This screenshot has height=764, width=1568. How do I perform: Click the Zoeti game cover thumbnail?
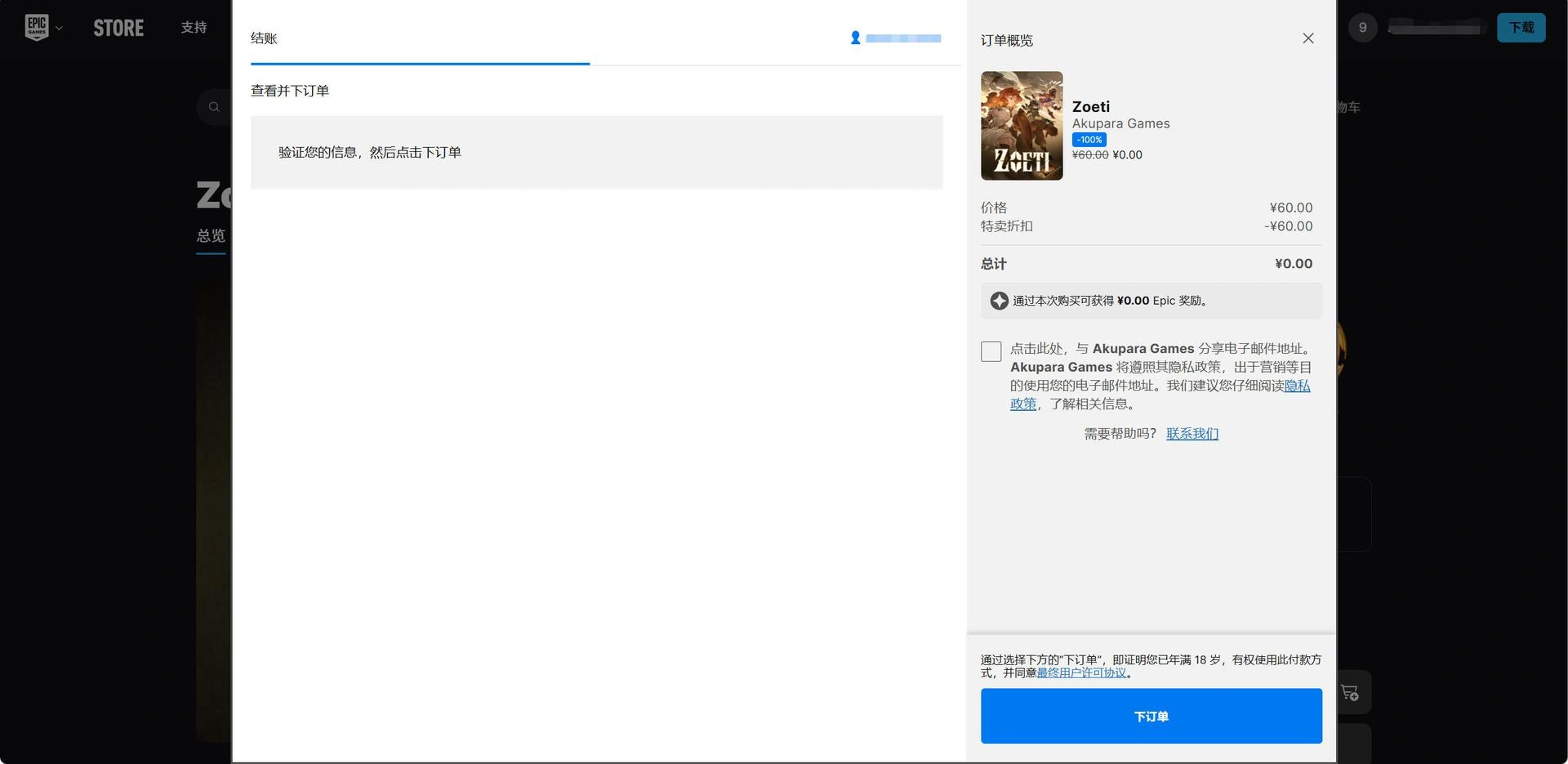pos(1021,126)
